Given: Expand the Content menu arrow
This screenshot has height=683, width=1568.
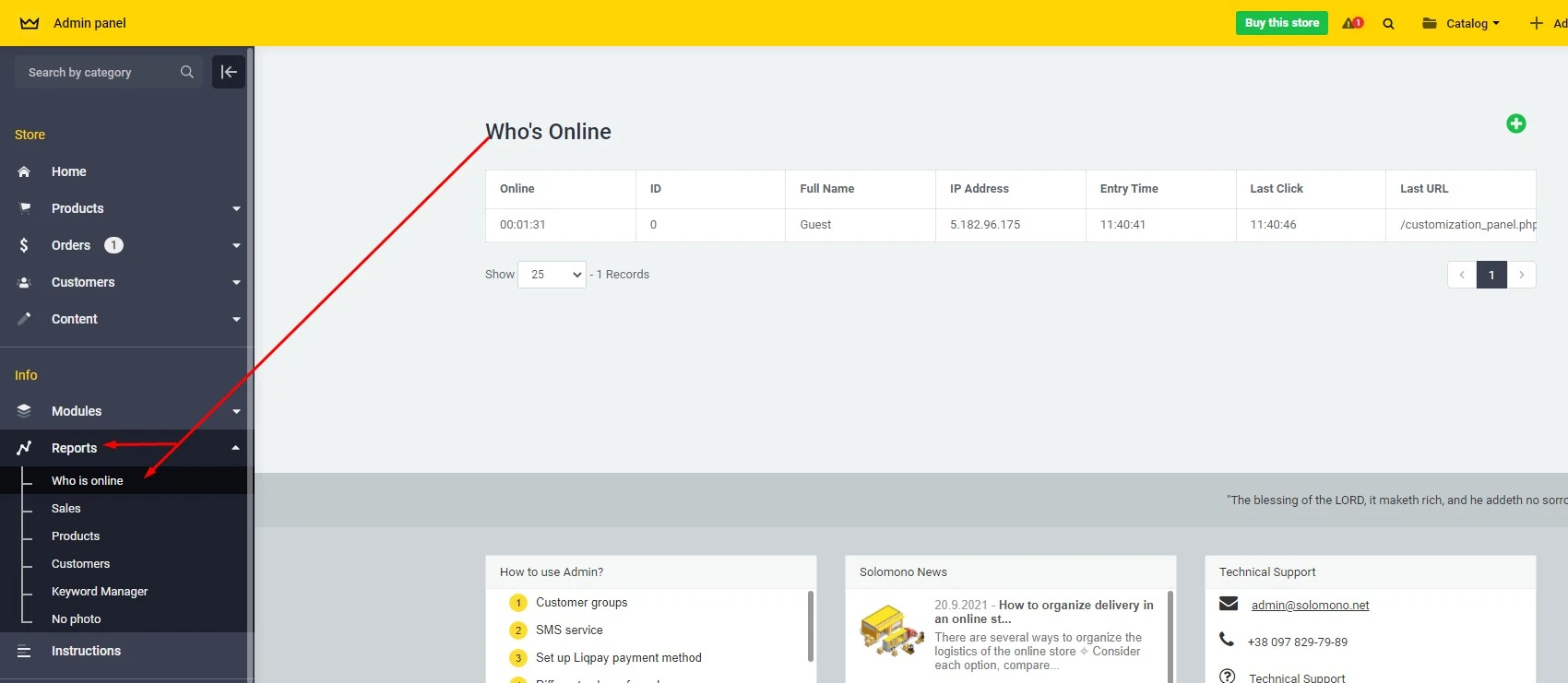Looking at the screenshot, I should pos(236,320).
